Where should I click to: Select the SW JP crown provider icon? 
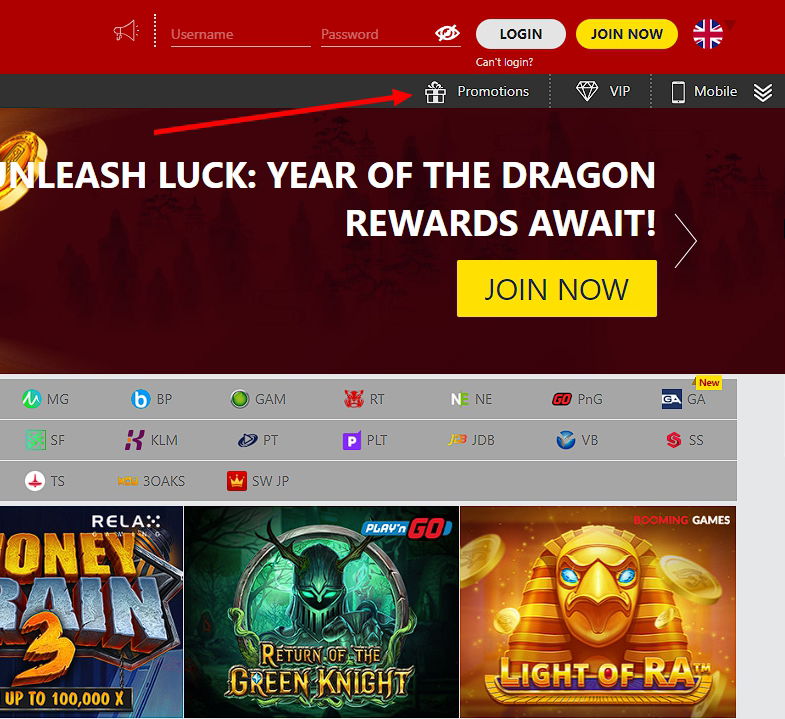coord(258,481)
